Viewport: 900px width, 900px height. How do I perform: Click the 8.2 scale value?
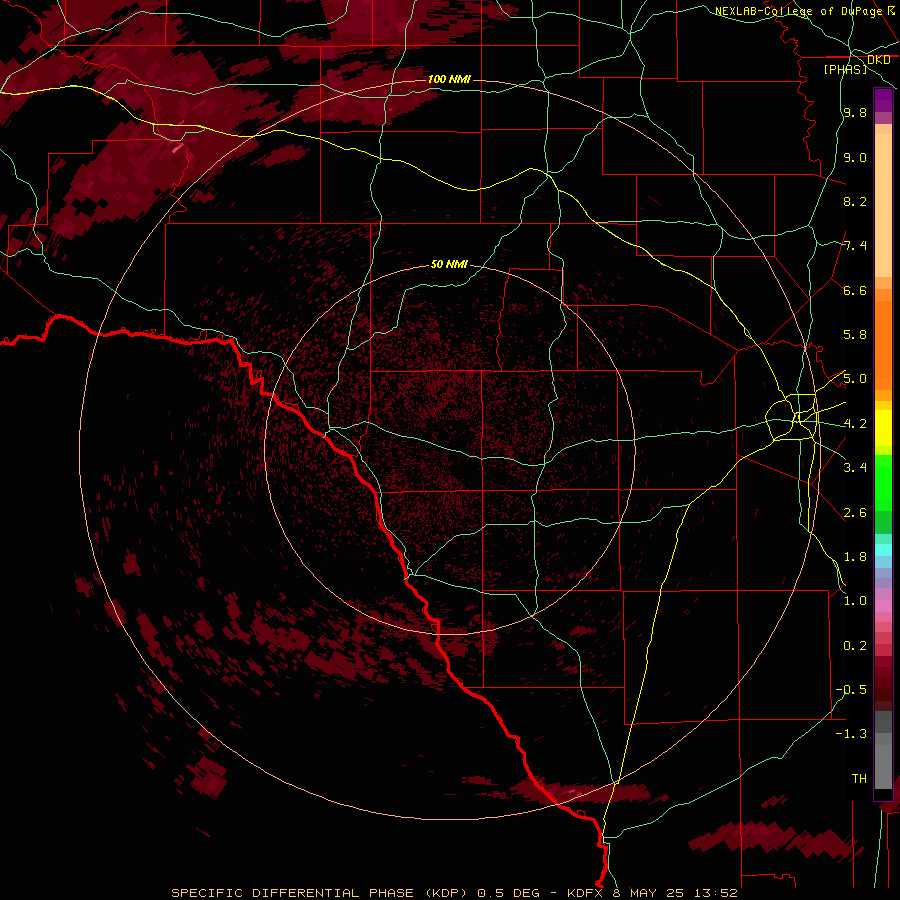click(855, 201)
